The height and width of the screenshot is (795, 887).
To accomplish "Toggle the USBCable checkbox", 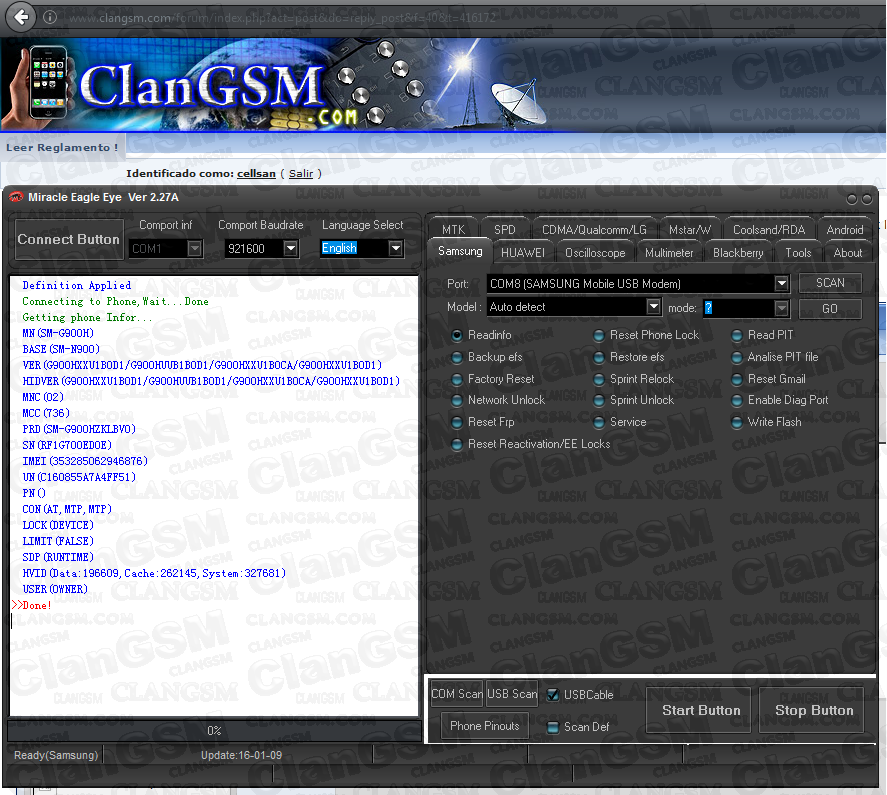I will (x=553, y=695).
